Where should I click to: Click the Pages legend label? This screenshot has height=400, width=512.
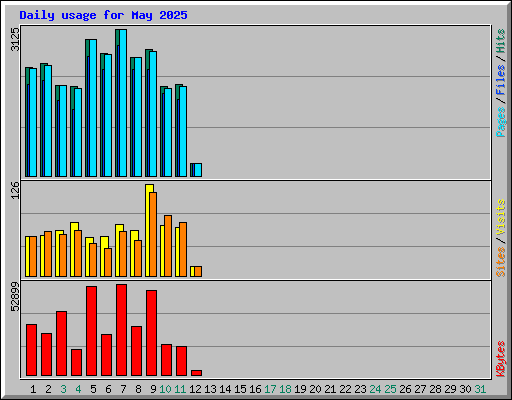(x=501, y=122)
